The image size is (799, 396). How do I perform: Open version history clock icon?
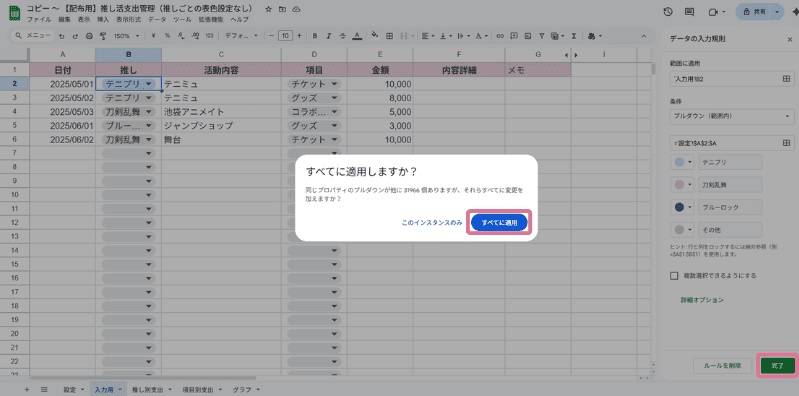coord(669,12)
